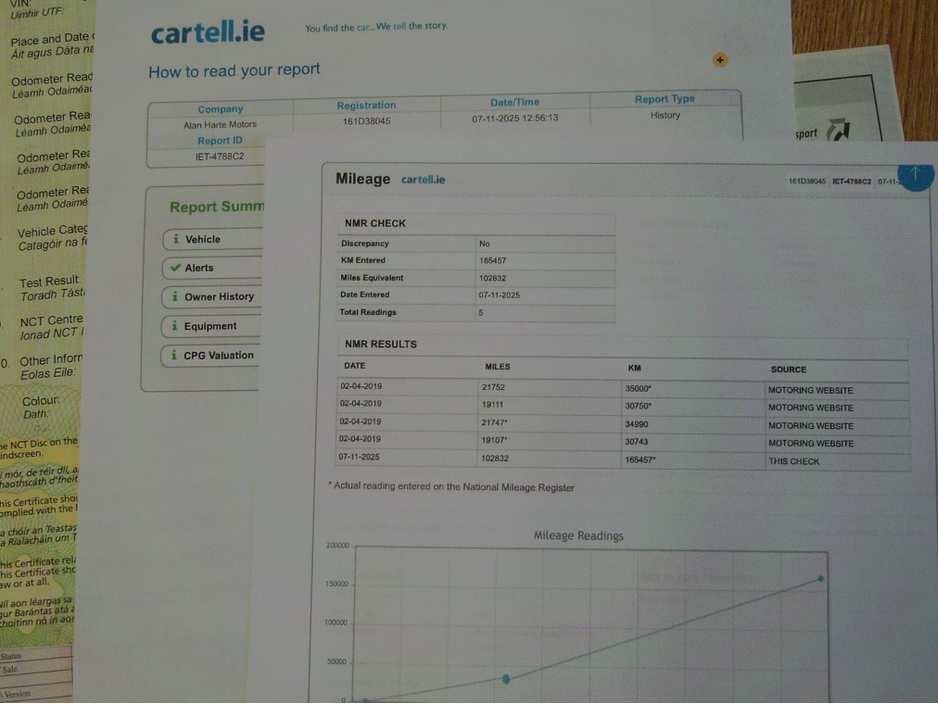
Task: Click the yellow plus icon
Action: coord(720,60)
